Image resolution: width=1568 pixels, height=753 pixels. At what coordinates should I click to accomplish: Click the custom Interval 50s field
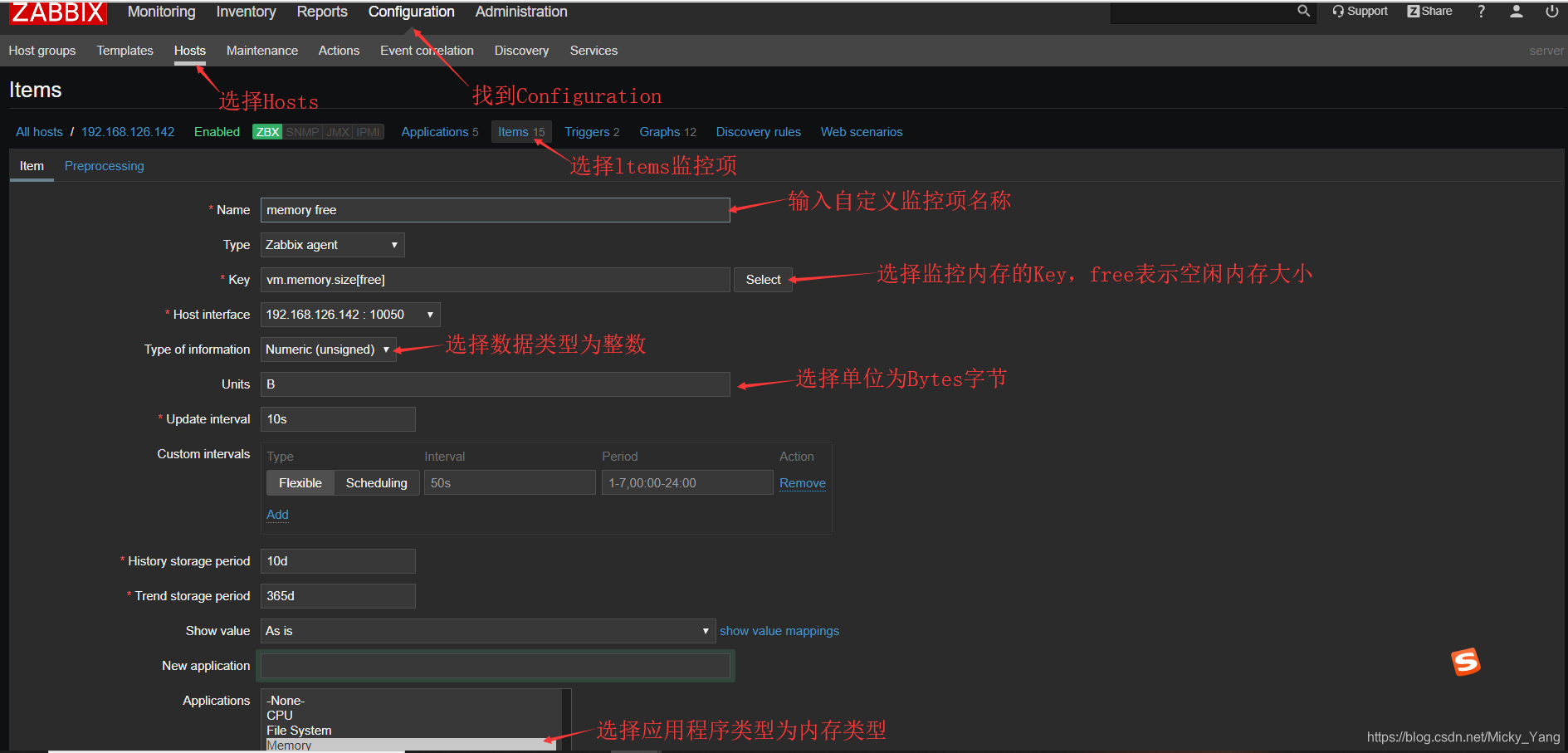pos(510,483)
